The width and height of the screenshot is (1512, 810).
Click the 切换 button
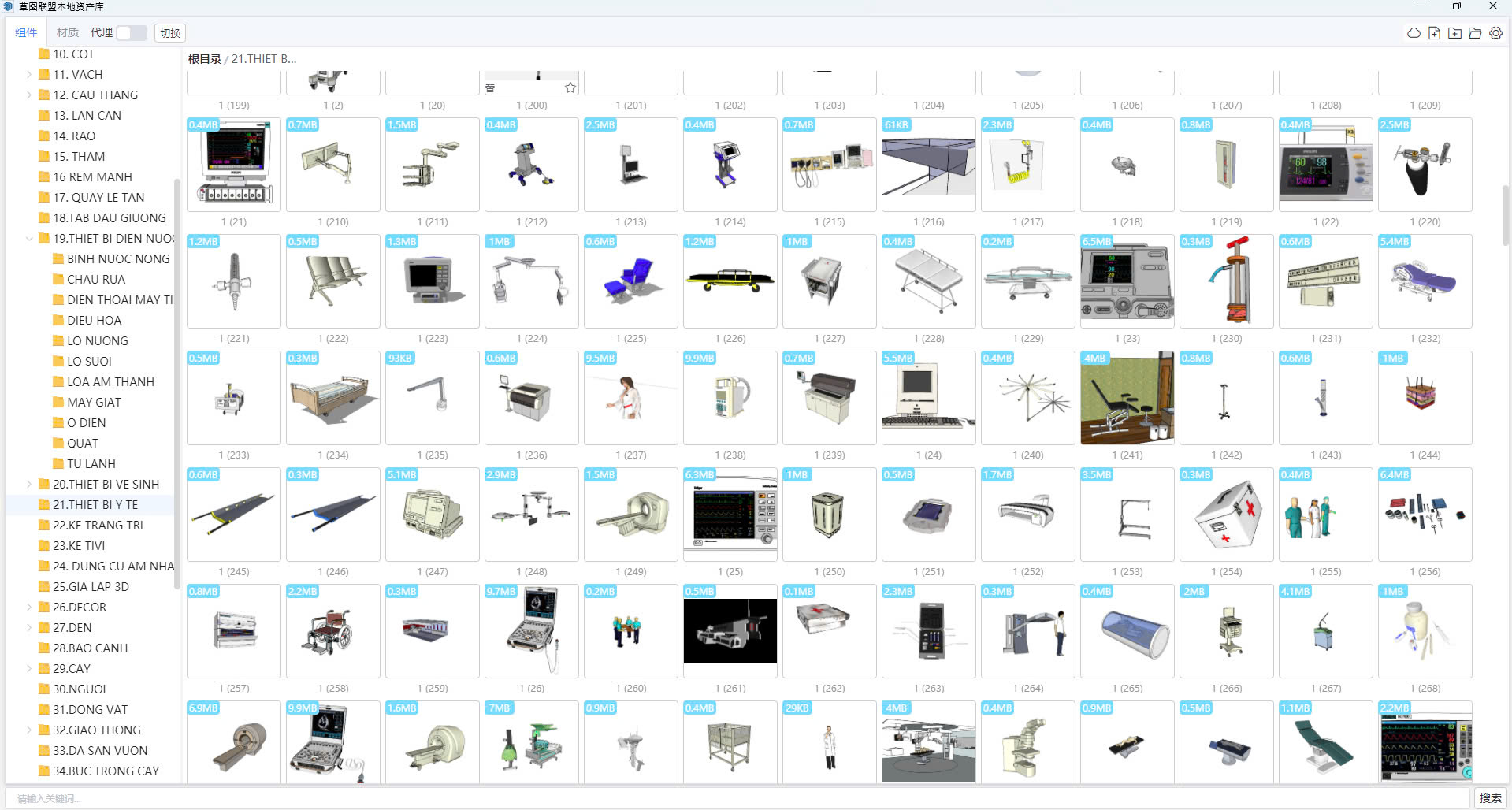click(170, 33)
